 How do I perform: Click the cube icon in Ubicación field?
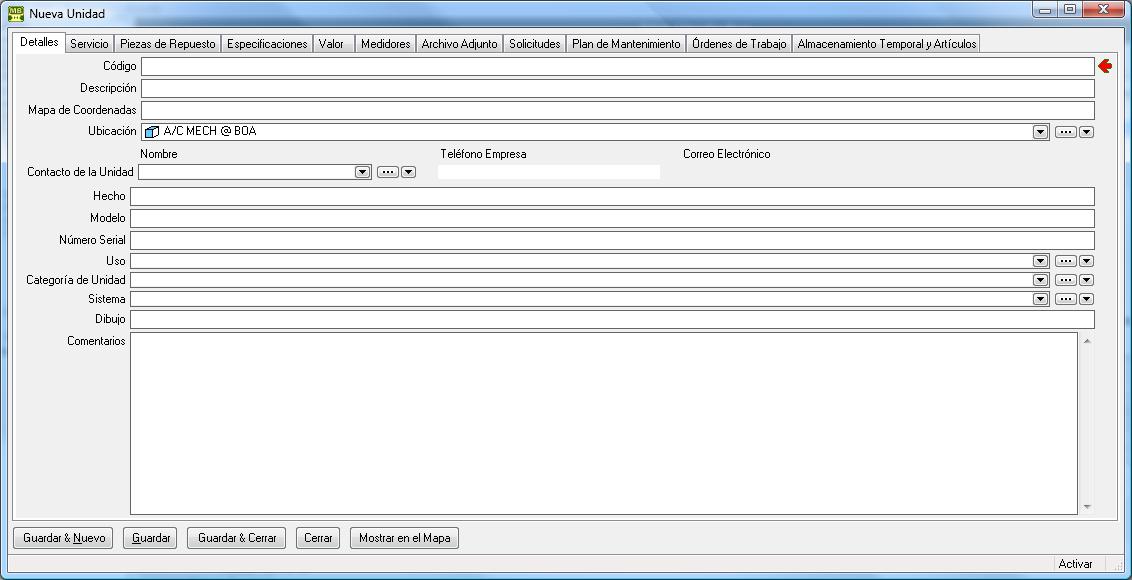tap(152, 132)
